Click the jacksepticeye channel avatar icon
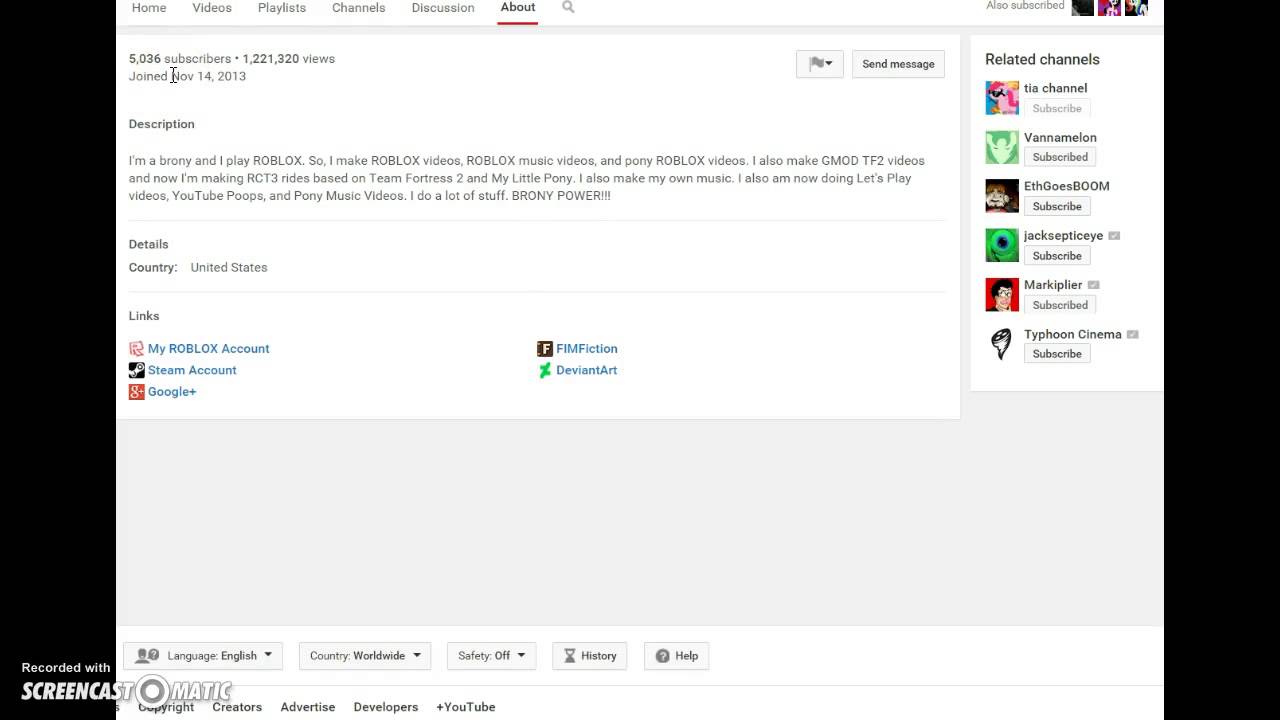 (1002, 245)
